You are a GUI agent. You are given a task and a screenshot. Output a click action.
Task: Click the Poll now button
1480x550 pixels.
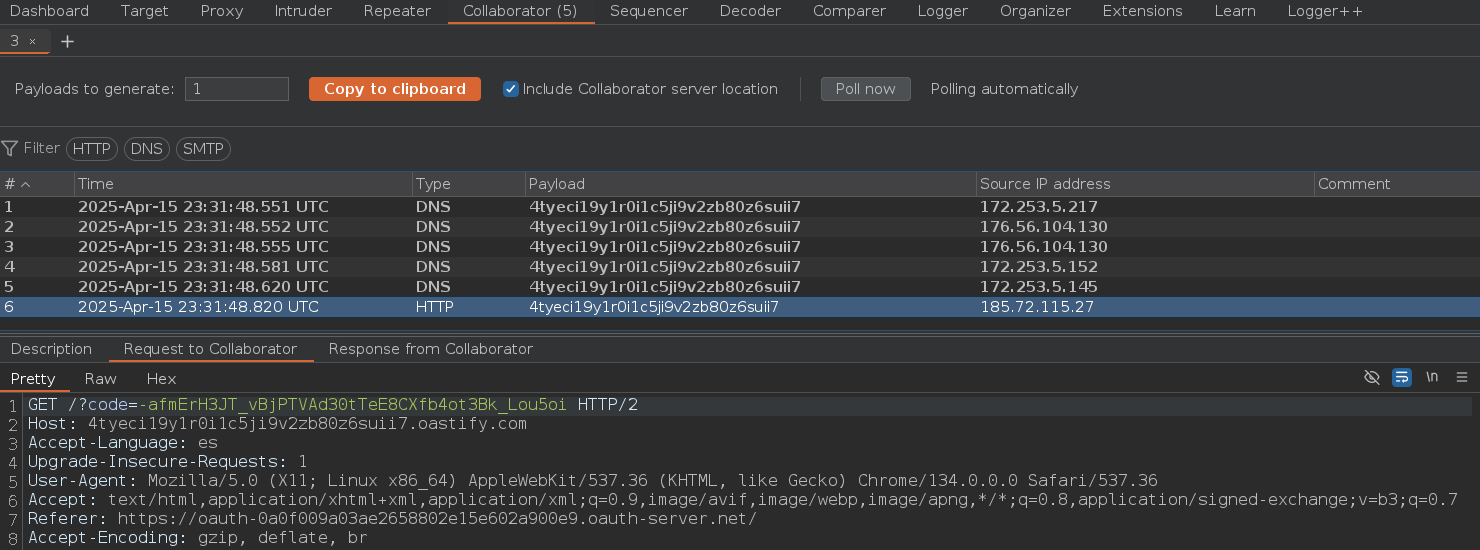click(x=865, y=89)
